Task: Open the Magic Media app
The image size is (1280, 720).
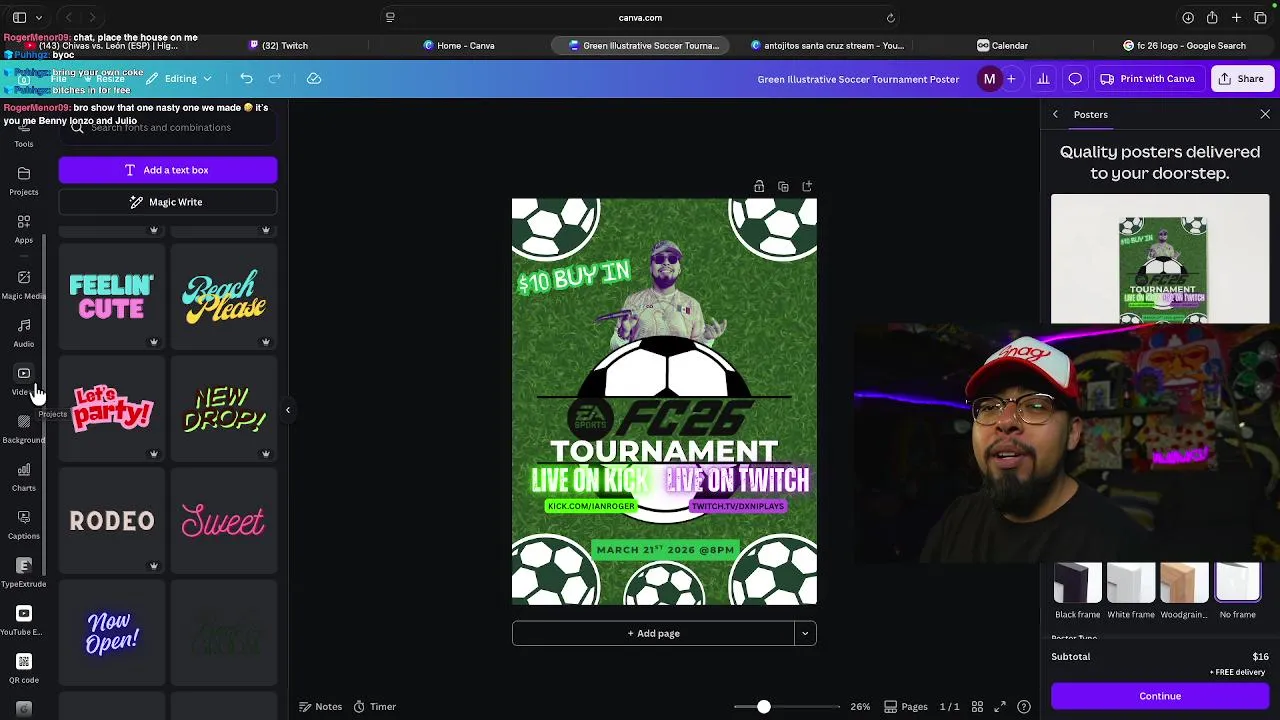Action: [23, 285]
